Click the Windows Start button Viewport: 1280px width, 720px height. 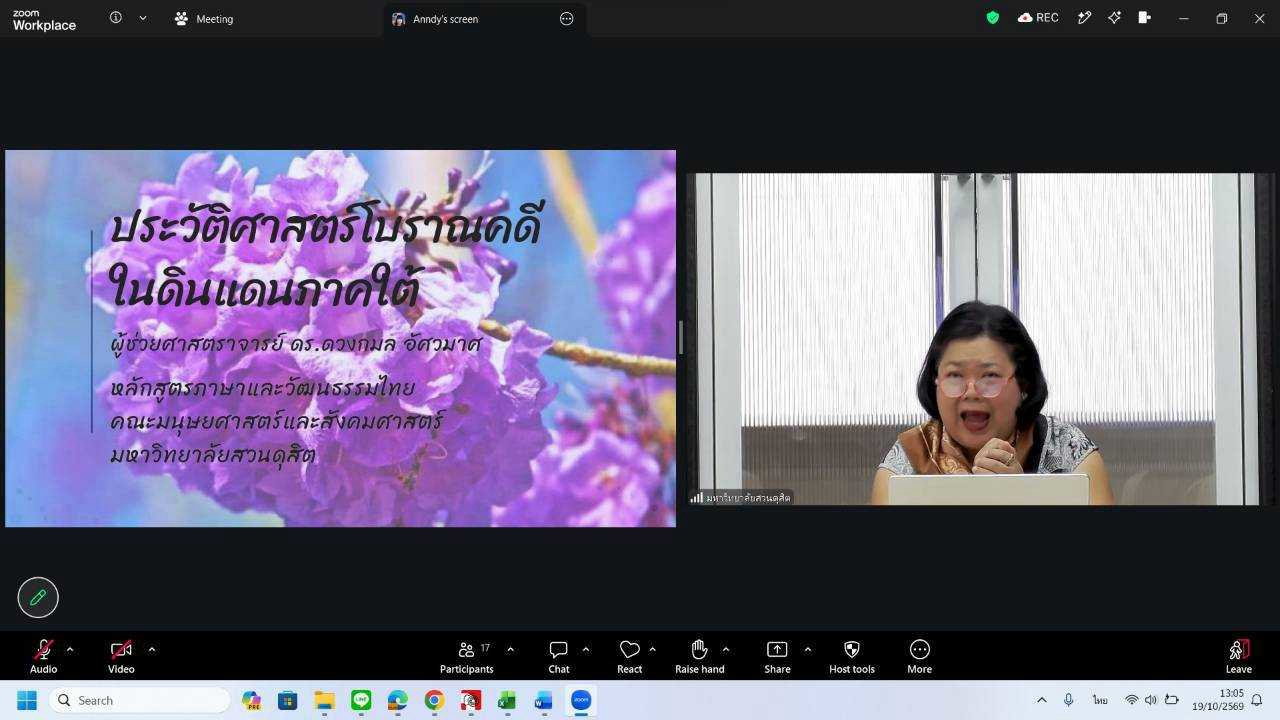point(27,700)
